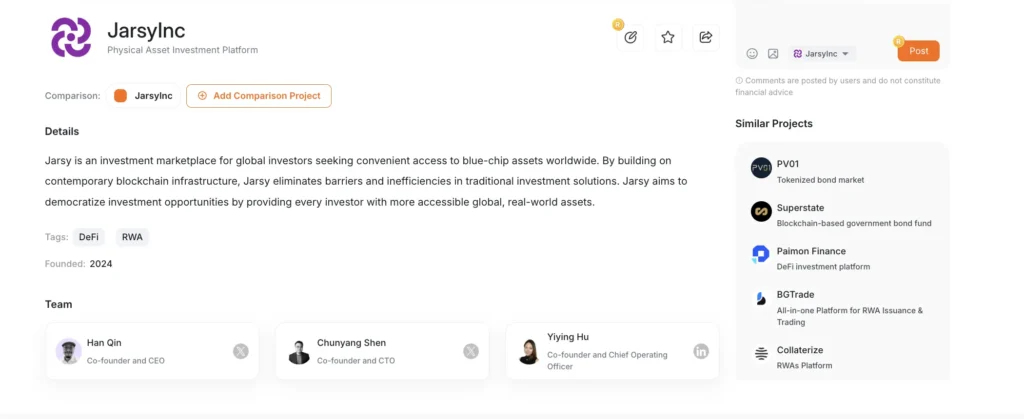Viewport: 1024px width, 419px height.
Task: Click Han Qin's avatar
Action: 68,351
